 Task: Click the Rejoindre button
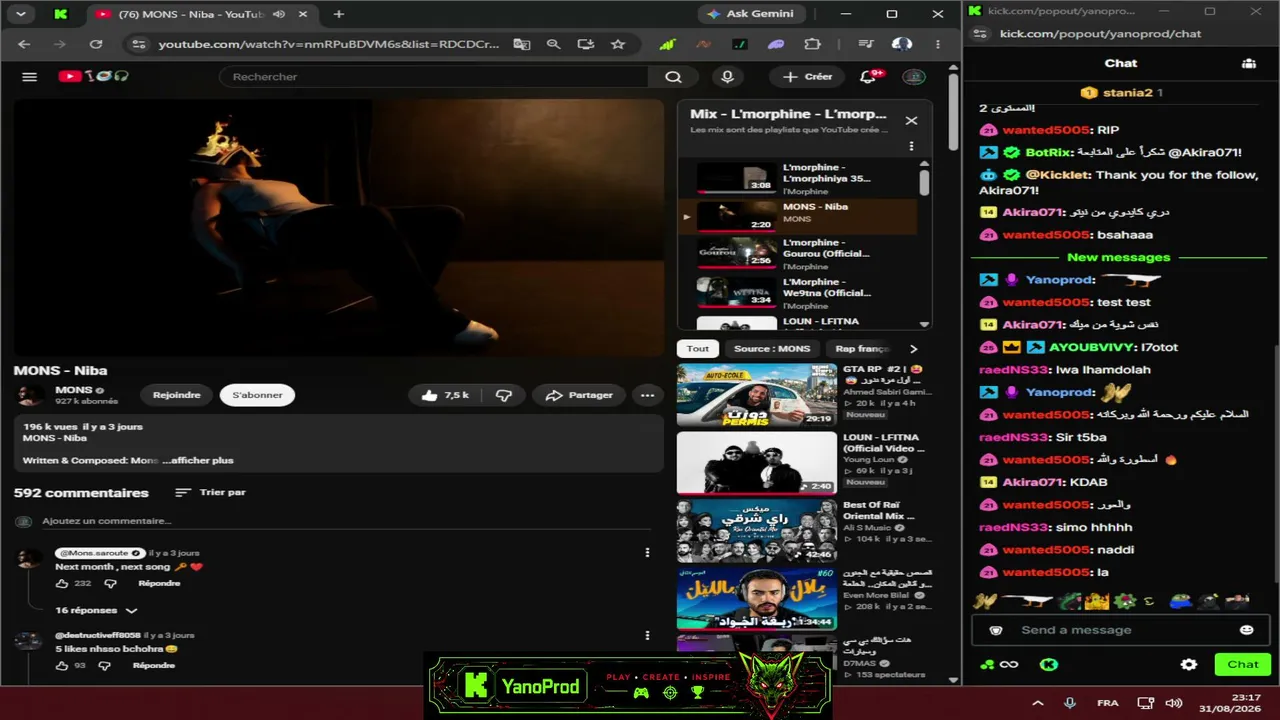[176, 395]
